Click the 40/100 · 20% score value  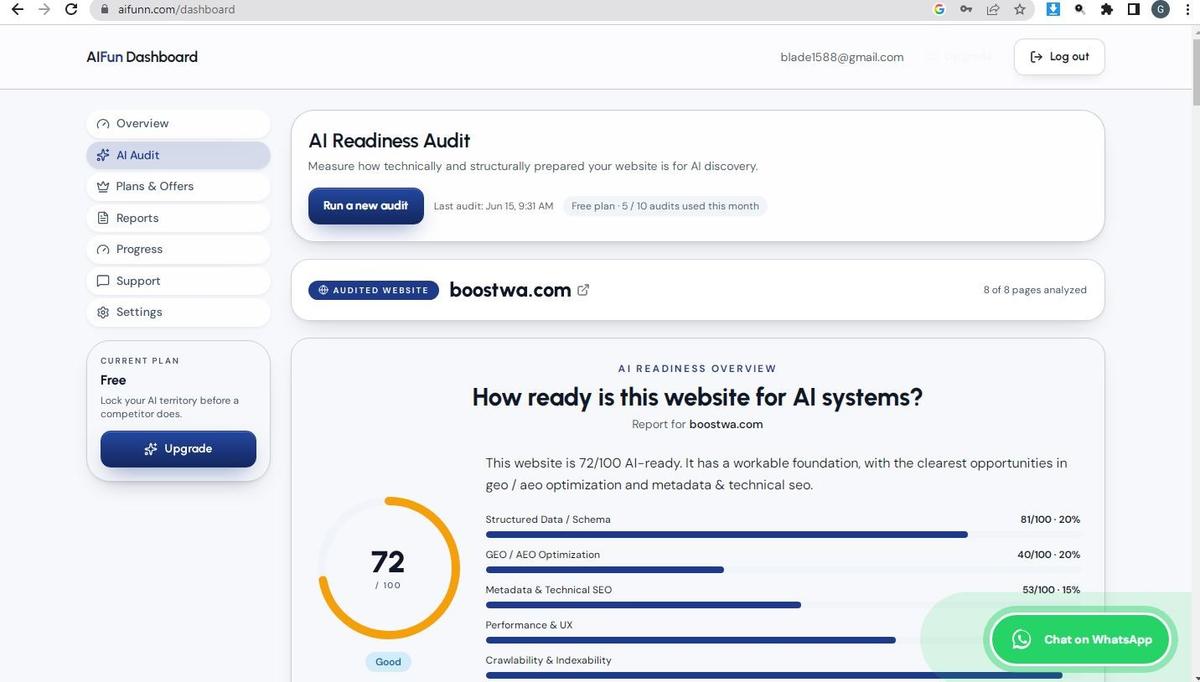coord(1049,555)
